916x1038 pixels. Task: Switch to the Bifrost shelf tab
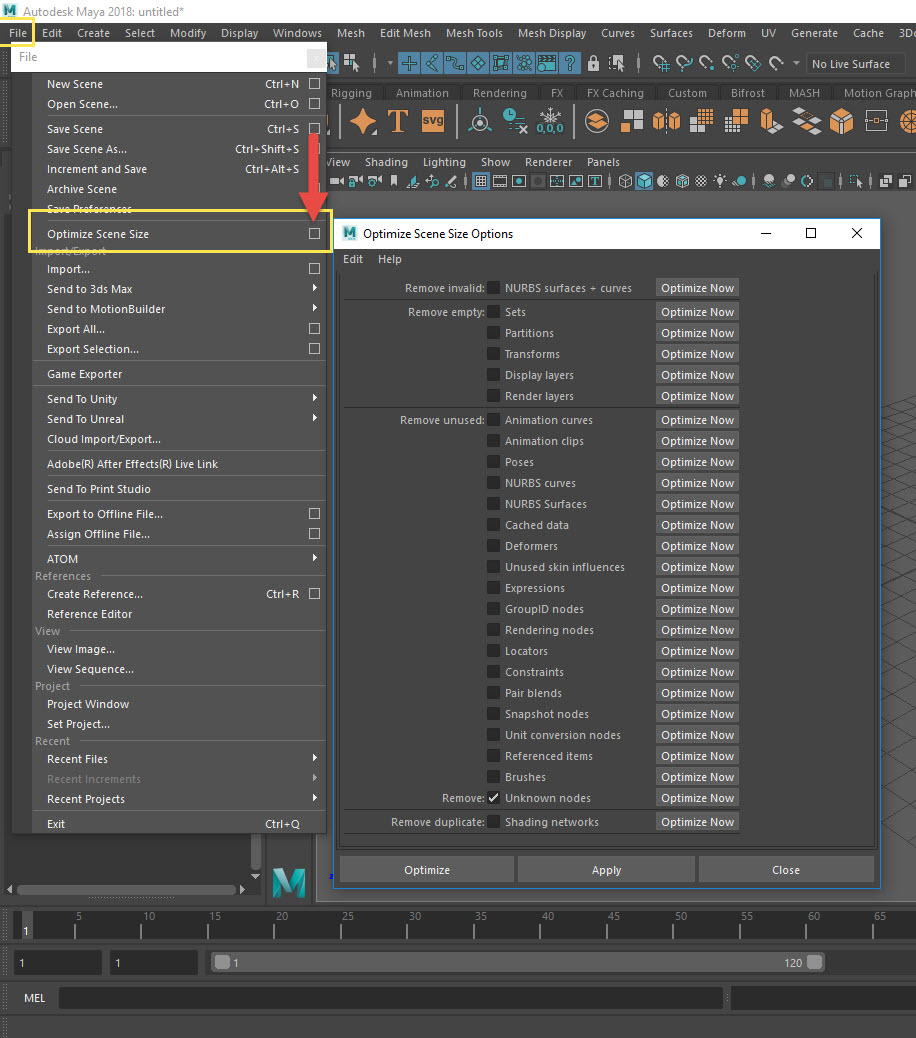(747, 93)
